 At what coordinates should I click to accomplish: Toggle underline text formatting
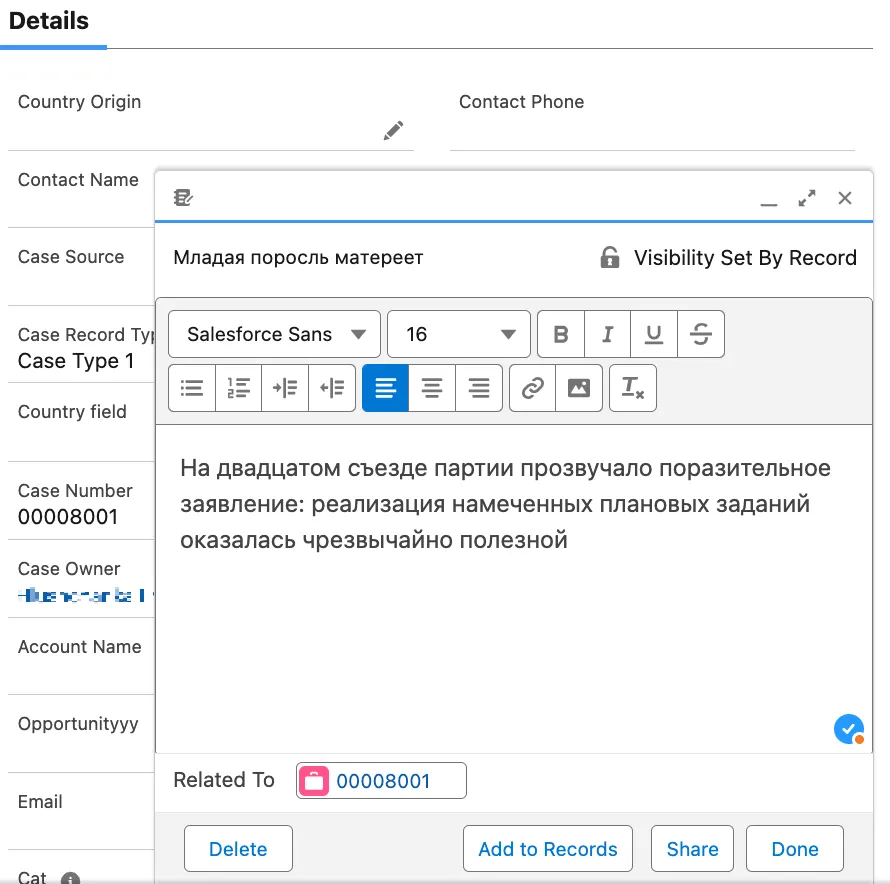(654, 335)
